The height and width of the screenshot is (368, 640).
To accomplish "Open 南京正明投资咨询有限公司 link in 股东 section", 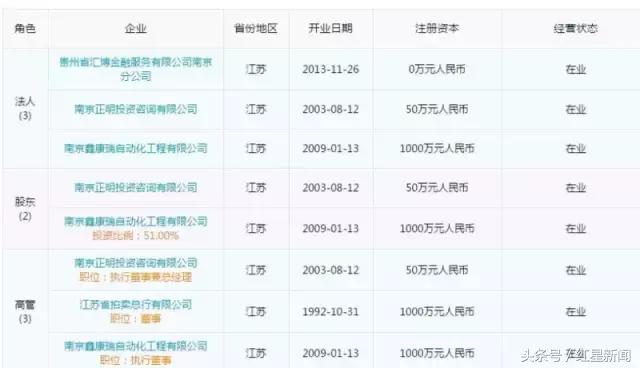I will [136, 187].
